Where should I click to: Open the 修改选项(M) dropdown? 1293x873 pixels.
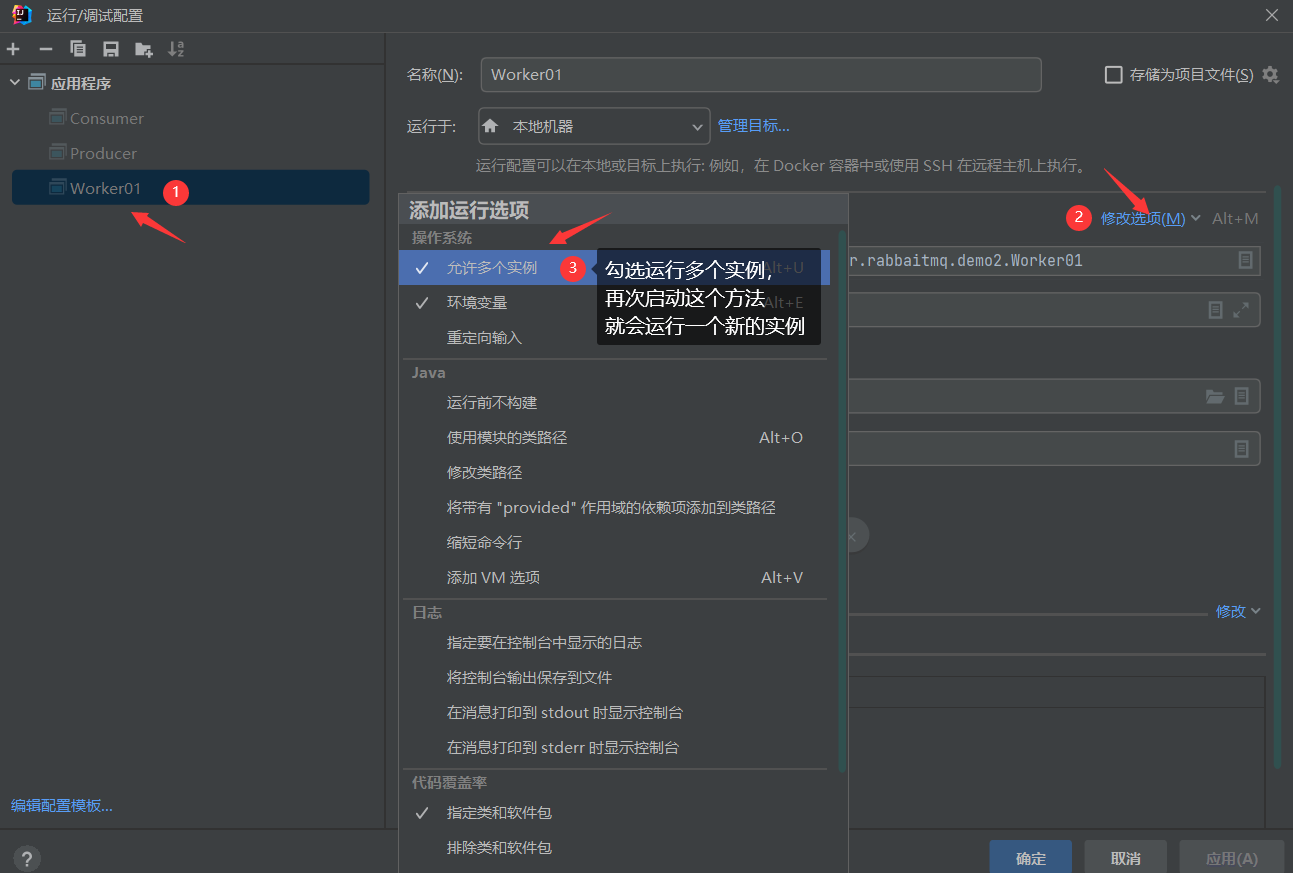[1150, 218]
